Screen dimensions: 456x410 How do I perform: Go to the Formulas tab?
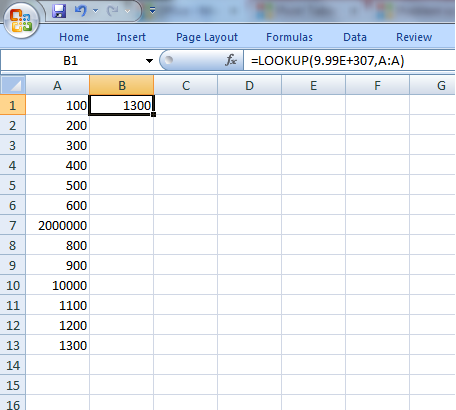(289, 37)
